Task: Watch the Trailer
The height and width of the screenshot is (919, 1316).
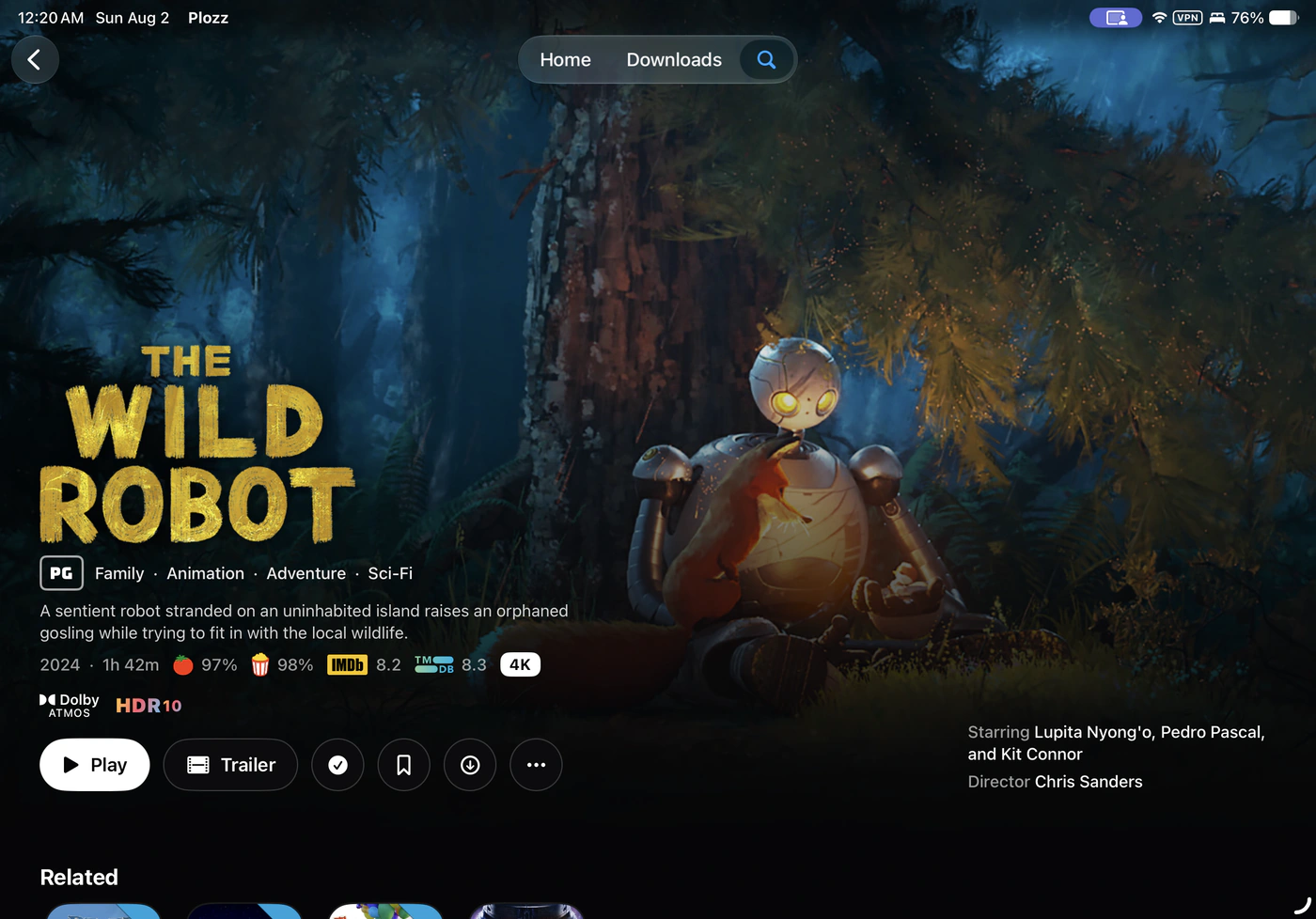Action: tap(230, 765)
